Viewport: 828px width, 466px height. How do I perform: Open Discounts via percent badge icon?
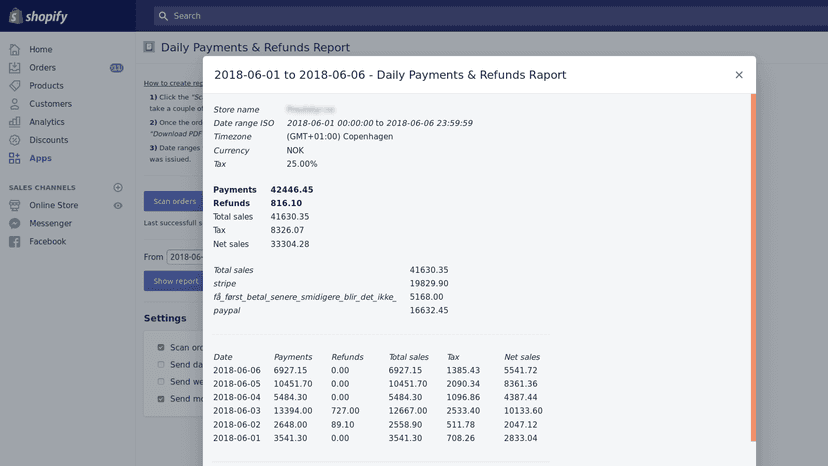click(15, 140)
